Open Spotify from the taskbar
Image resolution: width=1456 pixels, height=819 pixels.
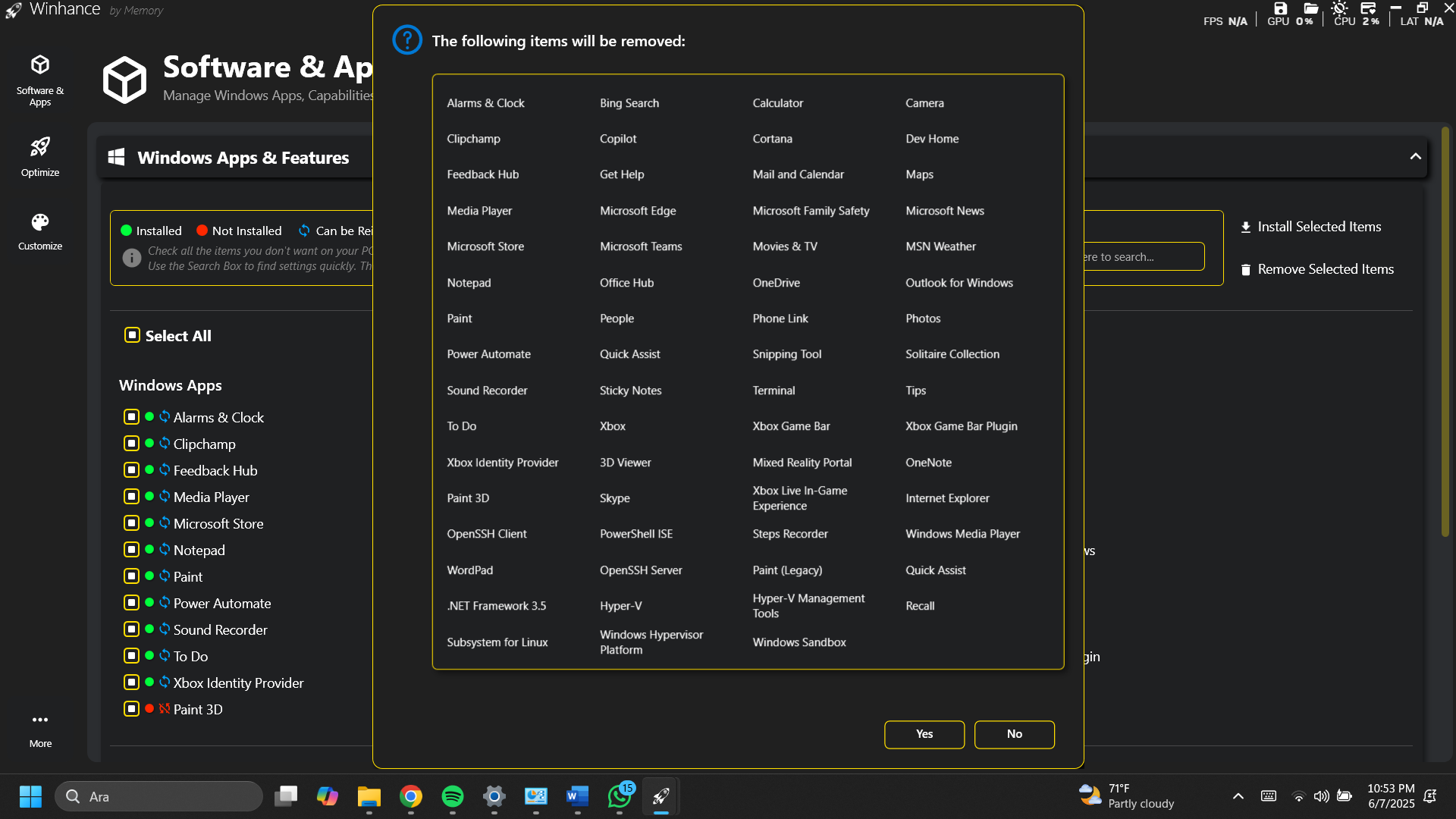click(x=453, y=796)
